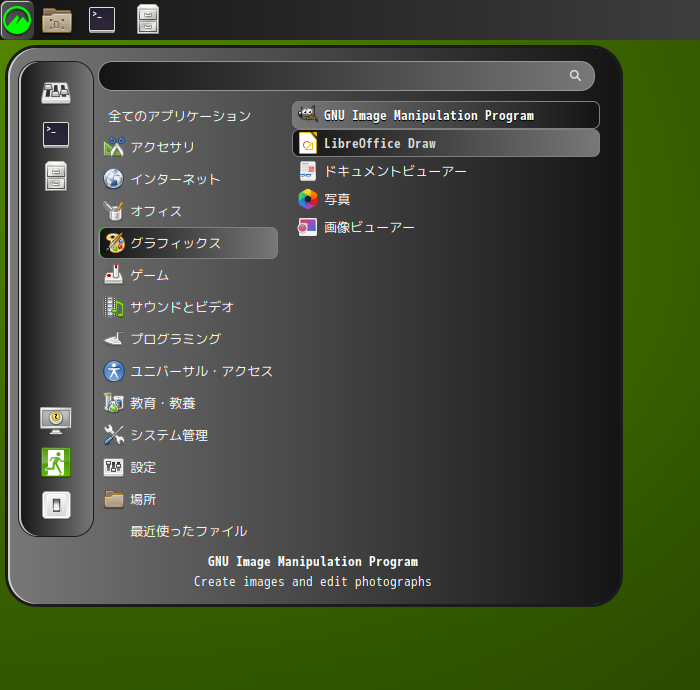This screenshot has height=690, width=700.
Task: Click the magnifier search icon
Action: point(575,76)
